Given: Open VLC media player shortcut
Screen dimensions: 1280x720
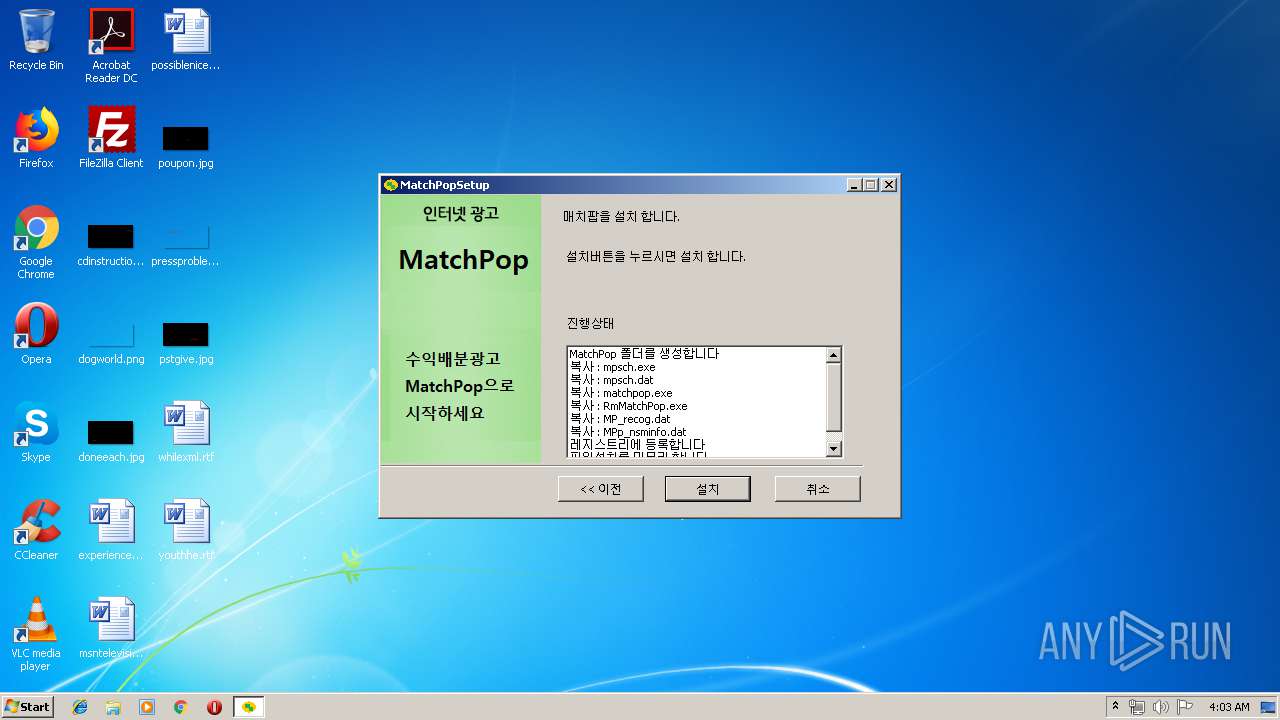Looking at the screenshot, I should coord(36,635).
